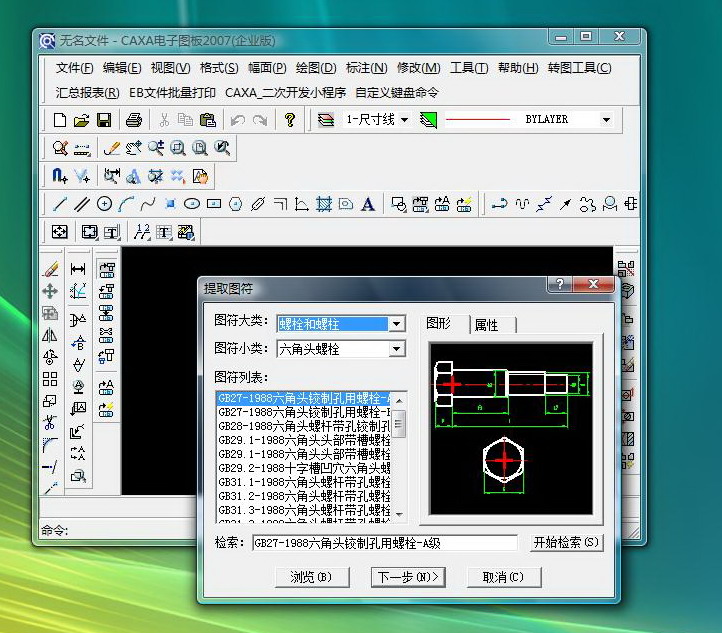Select the Array grid tool in left panel
This screenshot has height=633, width=722.
[50, 379]
